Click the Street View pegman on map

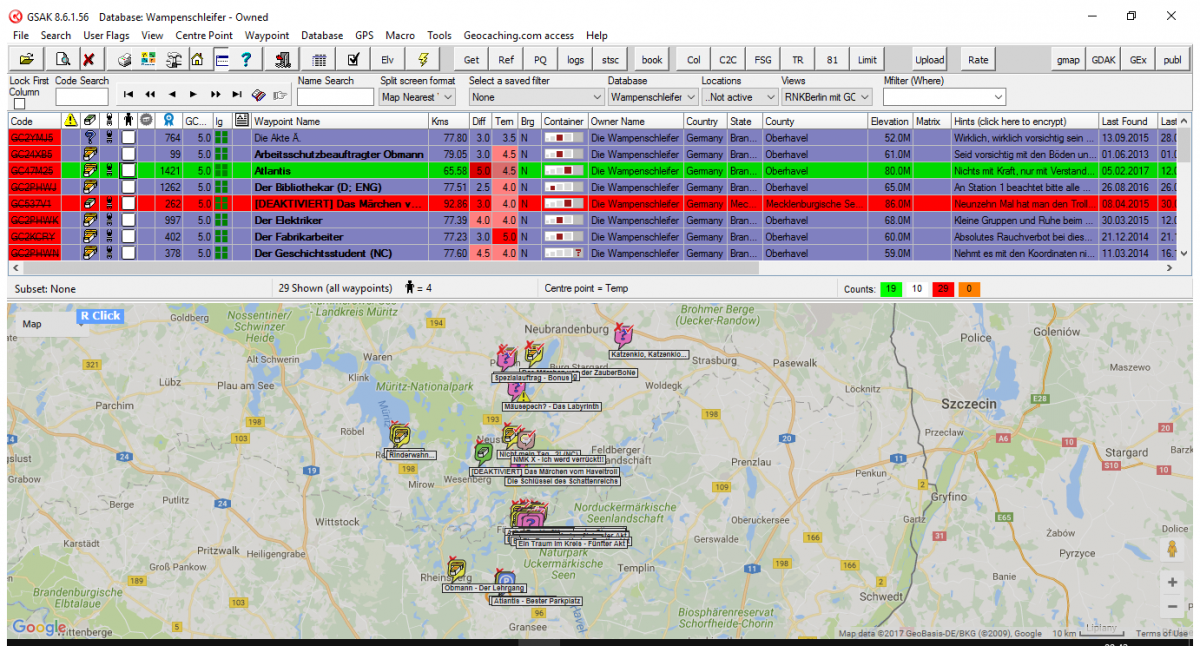tap(1172, 549)
